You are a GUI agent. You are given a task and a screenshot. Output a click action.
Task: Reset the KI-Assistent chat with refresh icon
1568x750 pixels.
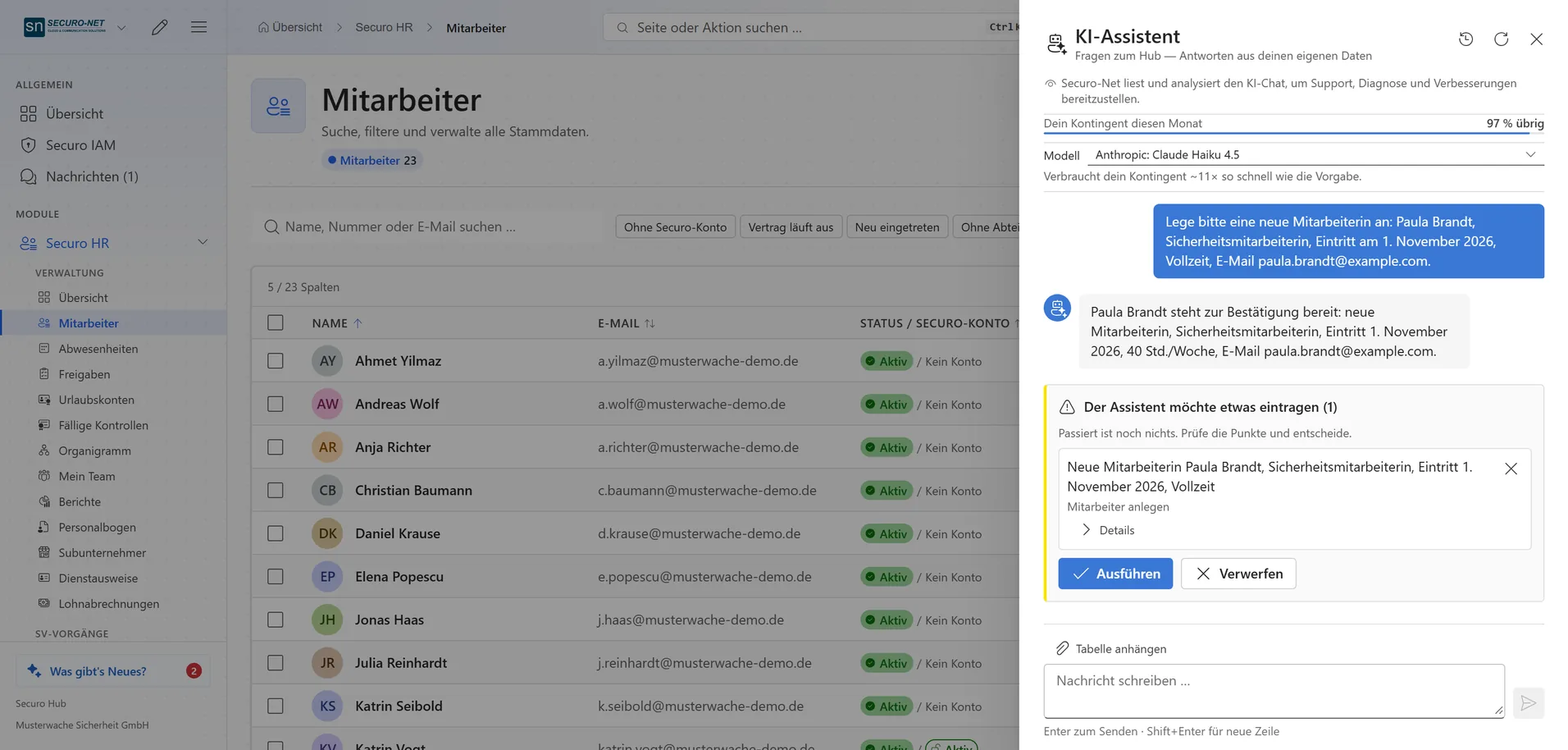pos(1501,39)
